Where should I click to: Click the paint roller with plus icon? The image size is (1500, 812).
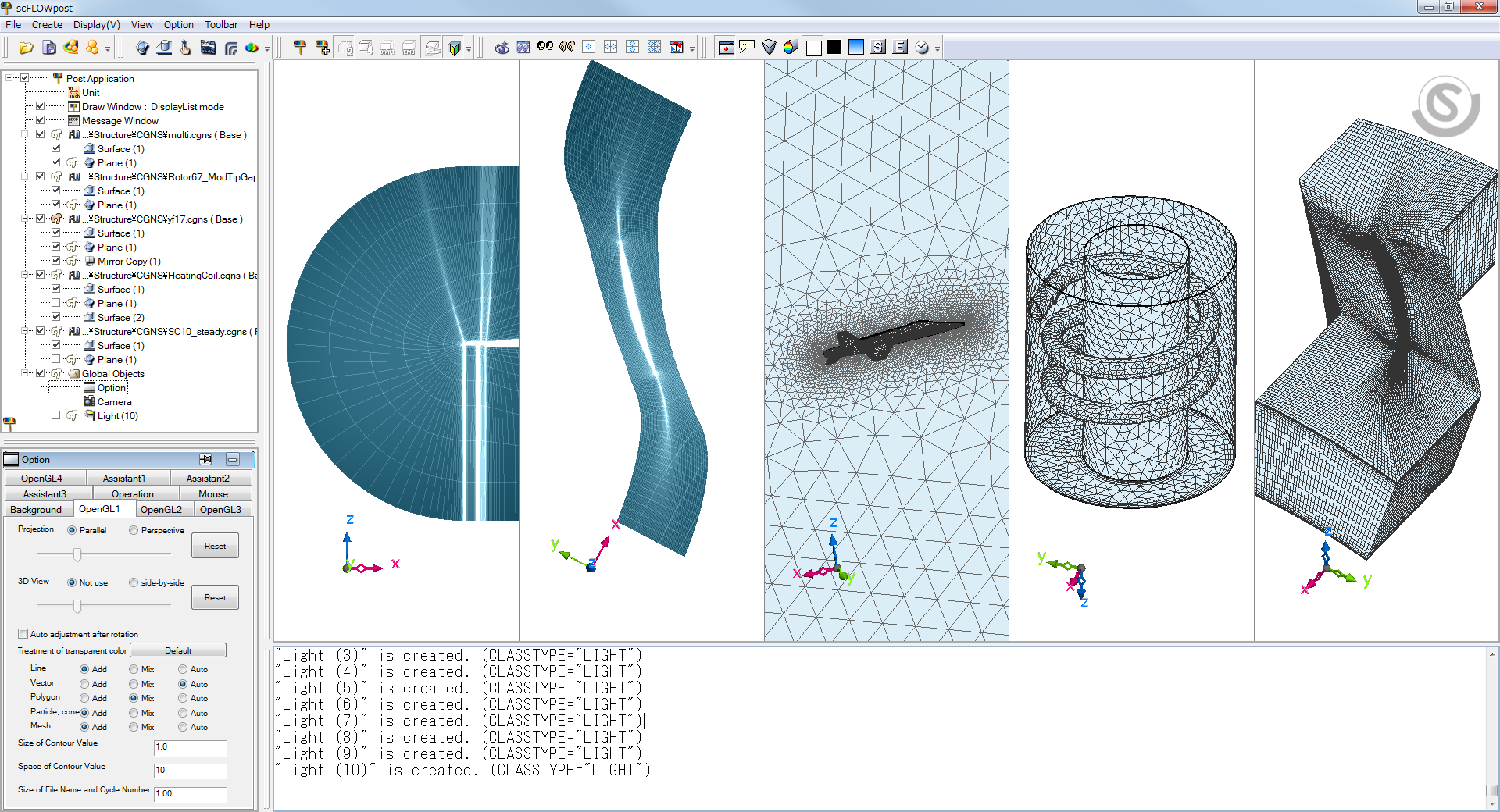(322, 48)
